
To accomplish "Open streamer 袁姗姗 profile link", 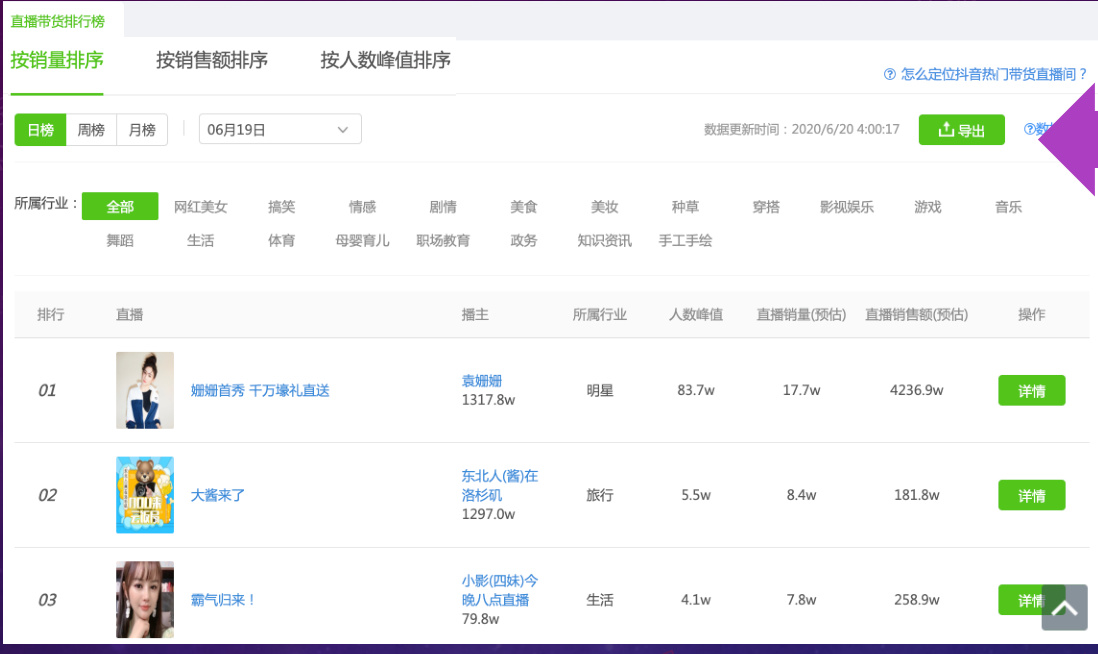I will (x=482, y=380).
